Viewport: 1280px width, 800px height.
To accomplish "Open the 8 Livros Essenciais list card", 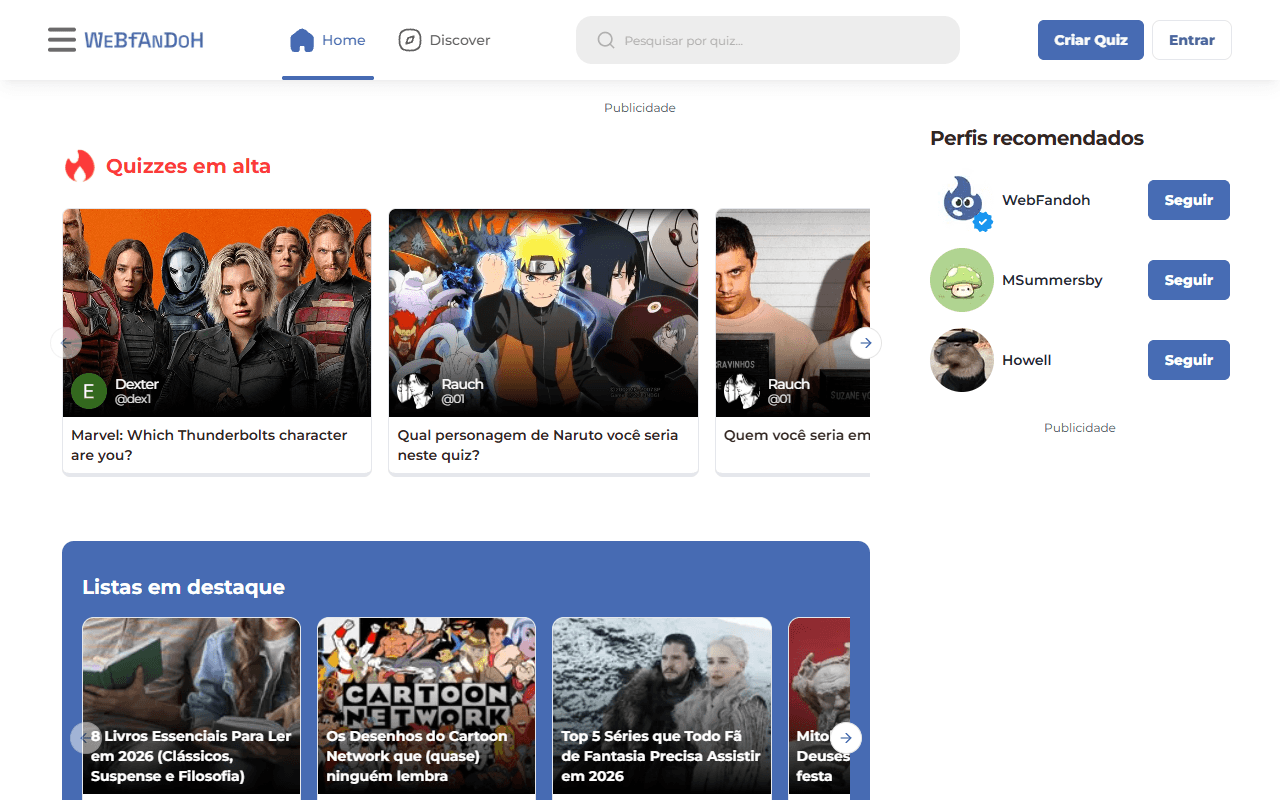I will point(191,706).
